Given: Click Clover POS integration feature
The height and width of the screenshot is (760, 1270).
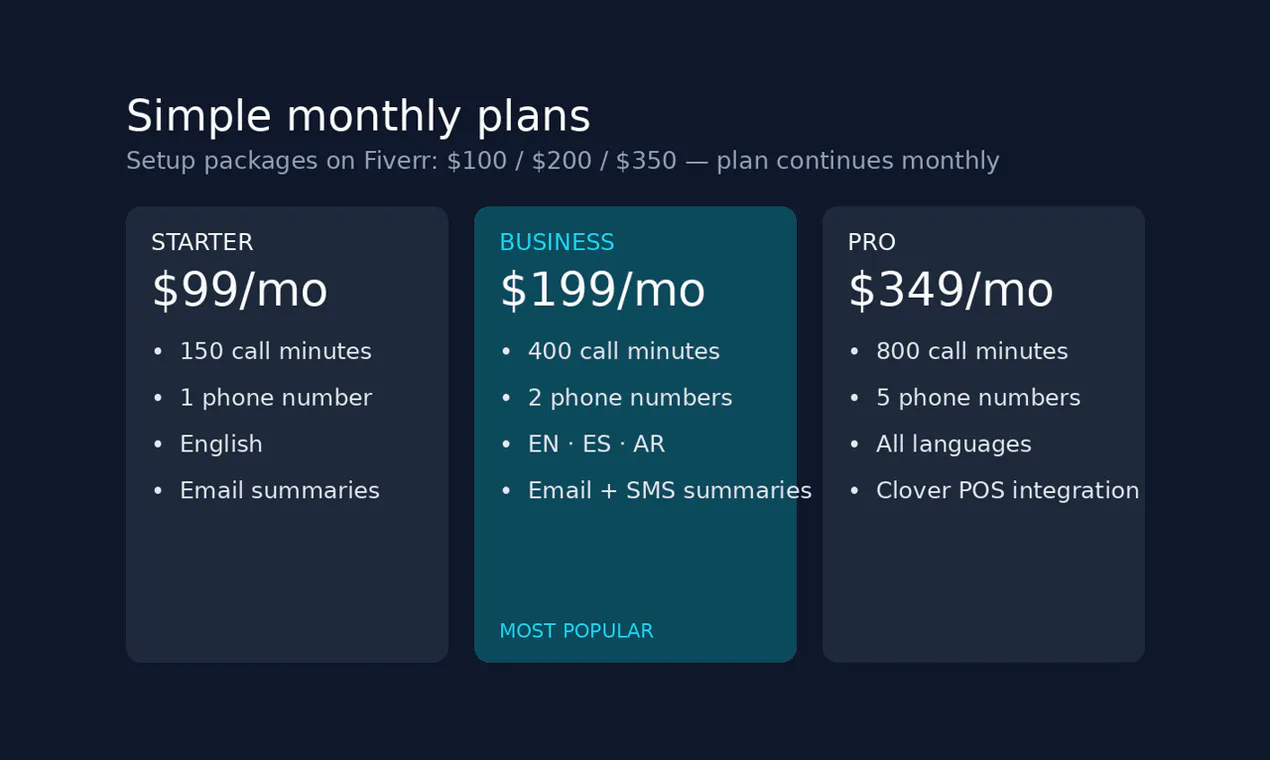Looking at the screenshot, I should (x=1007, y=491).
